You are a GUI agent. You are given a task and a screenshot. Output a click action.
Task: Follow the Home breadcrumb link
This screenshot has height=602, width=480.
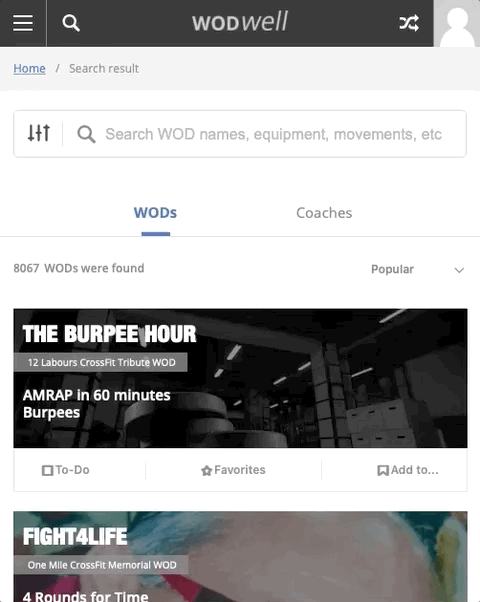[x=30, y=68]
